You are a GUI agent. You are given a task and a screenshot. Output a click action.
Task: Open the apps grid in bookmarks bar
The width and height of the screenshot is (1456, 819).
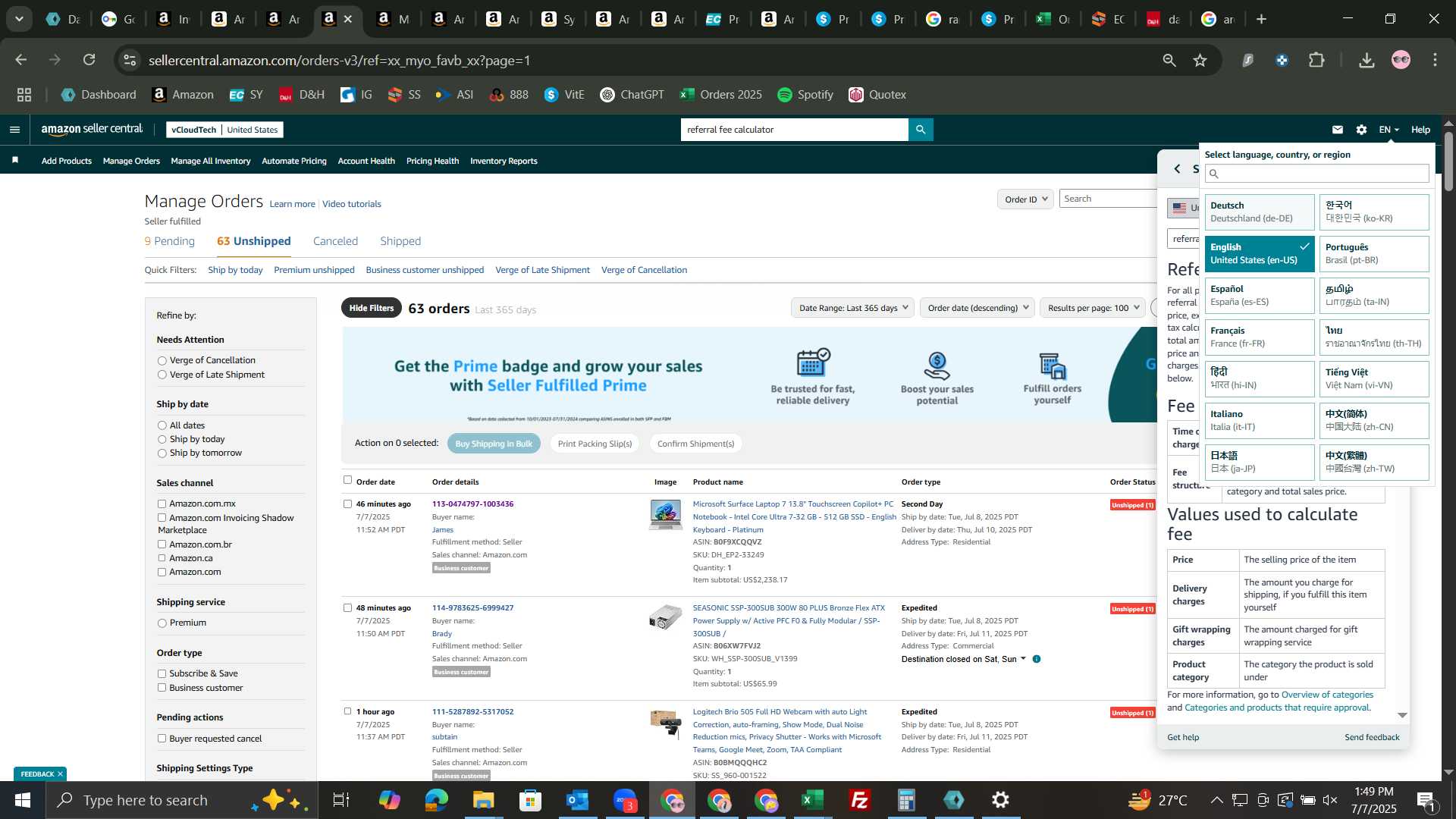pos(24,95)
